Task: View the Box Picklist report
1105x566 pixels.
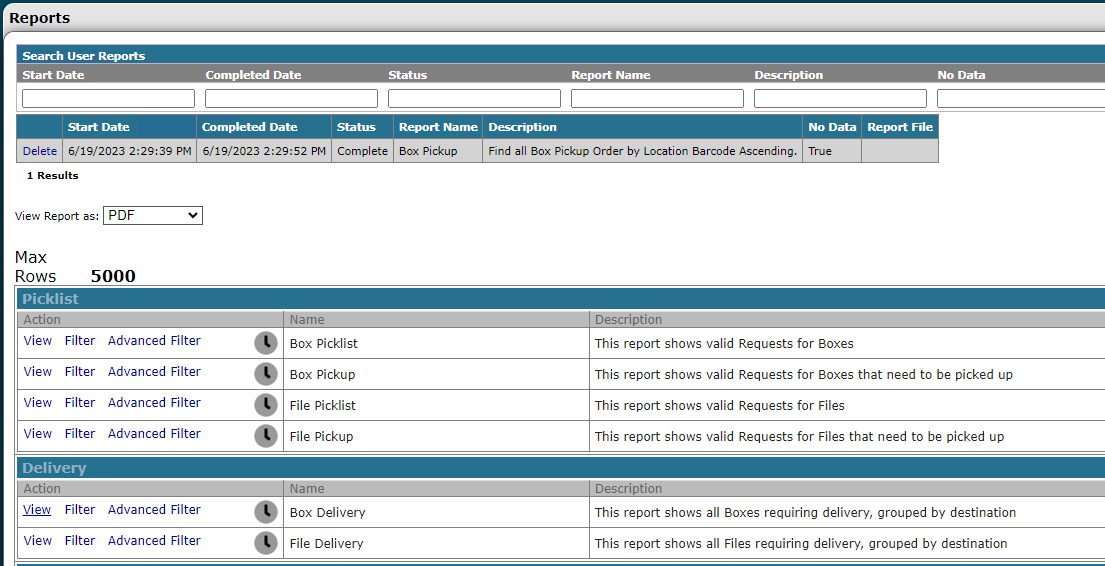Action: point(38,341)
